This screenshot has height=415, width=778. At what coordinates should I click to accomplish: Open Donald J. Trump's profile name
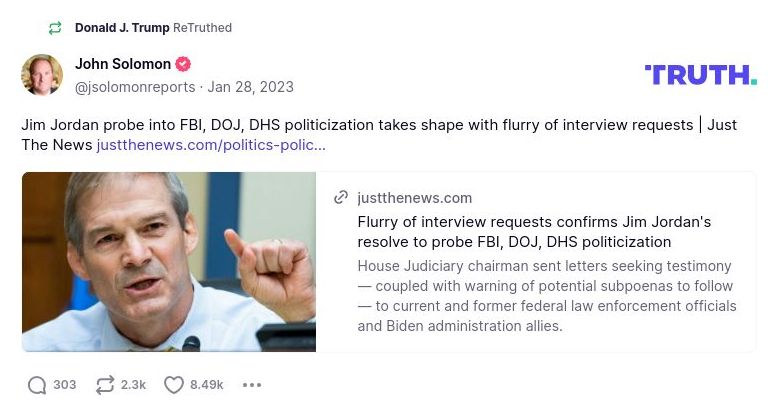(x=122, y=28)
